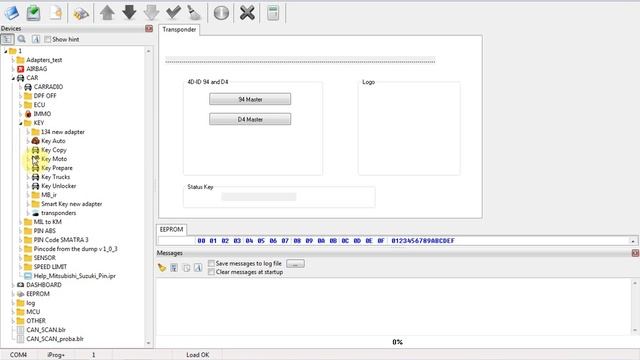
Task: Select the PIN Code SMATRA 3 folder
Action: coord(61,240)
